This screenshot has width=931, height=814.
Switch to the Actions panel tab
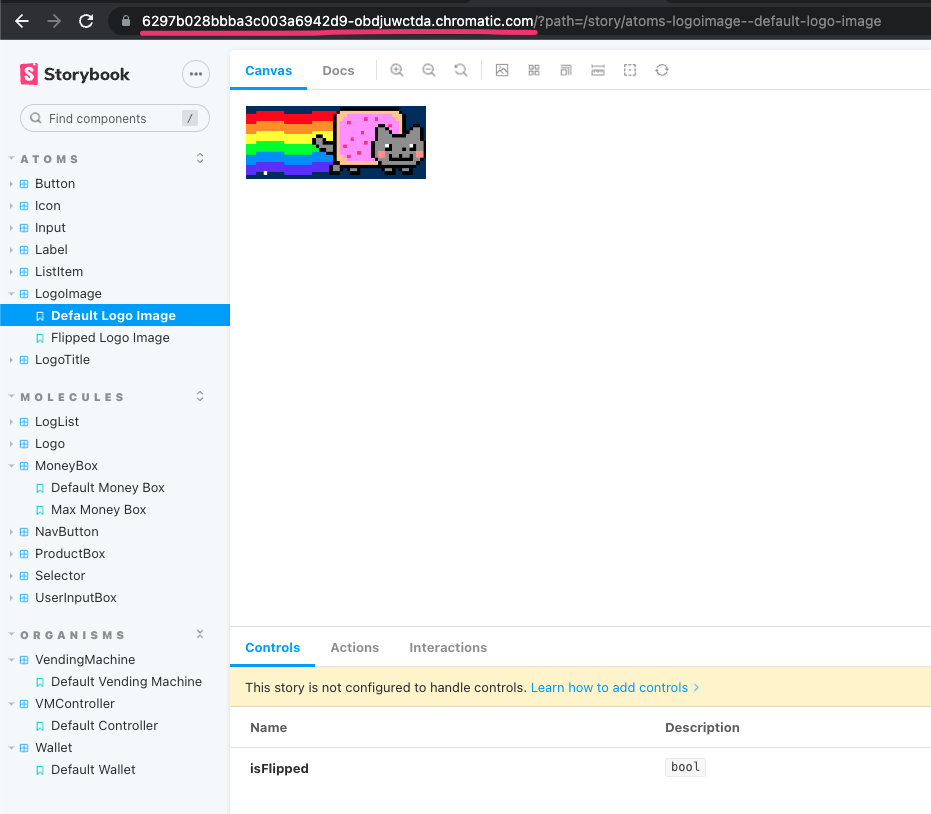click(x=354, y=647)
